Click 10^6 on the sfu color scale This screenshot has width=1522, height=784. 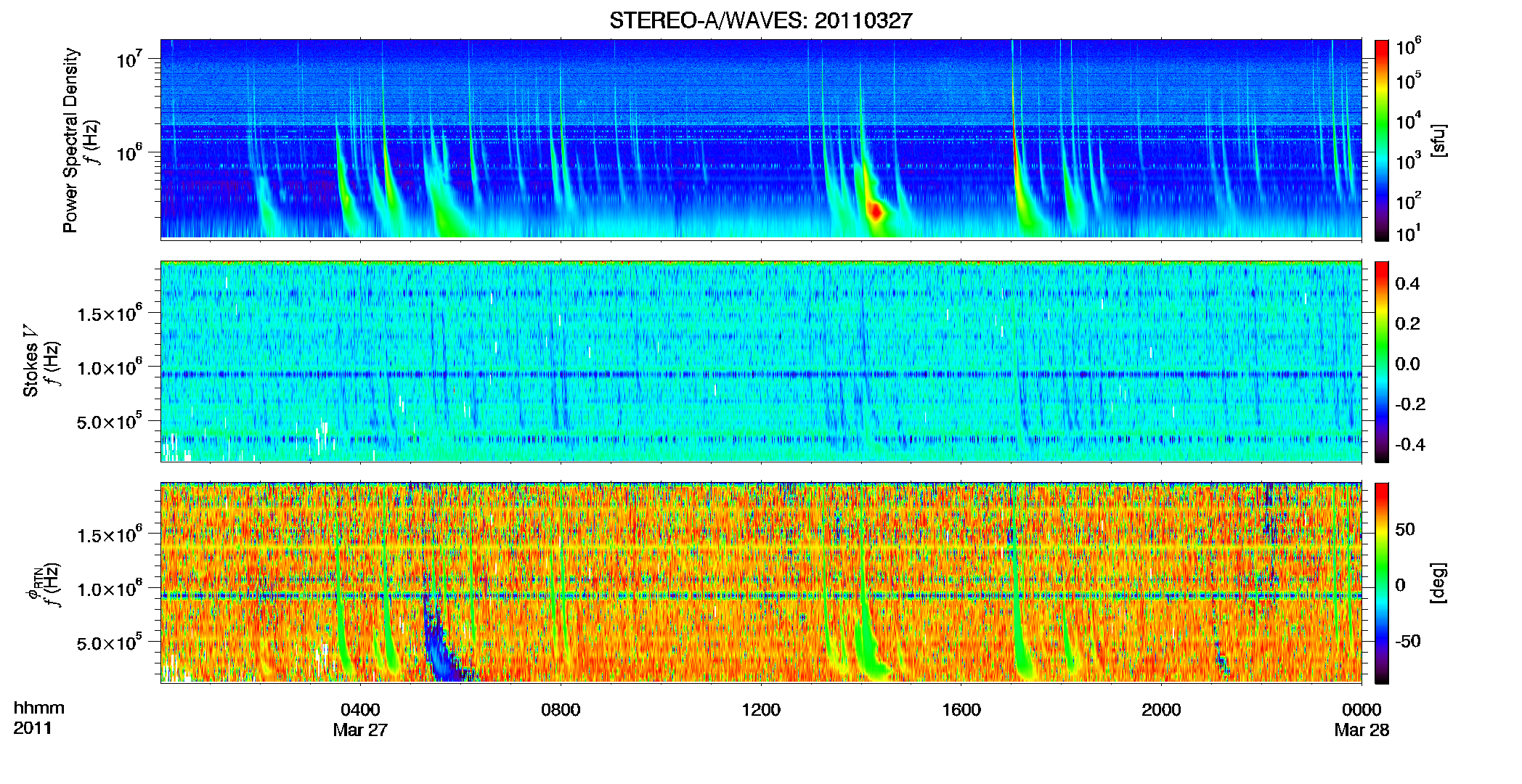pos(1409,46)
